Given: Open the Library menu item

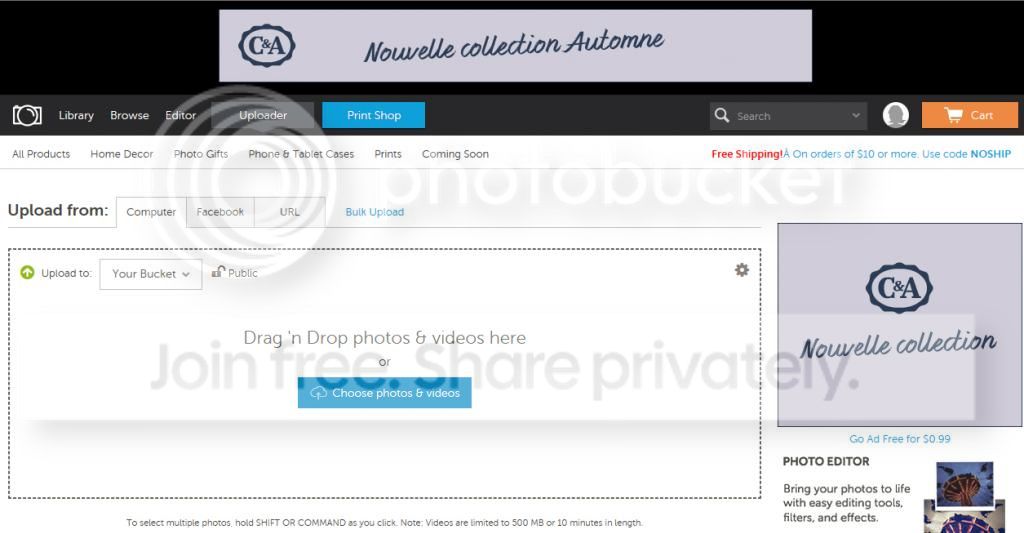Looking at the screenshot, I should [x=76, y=115].
